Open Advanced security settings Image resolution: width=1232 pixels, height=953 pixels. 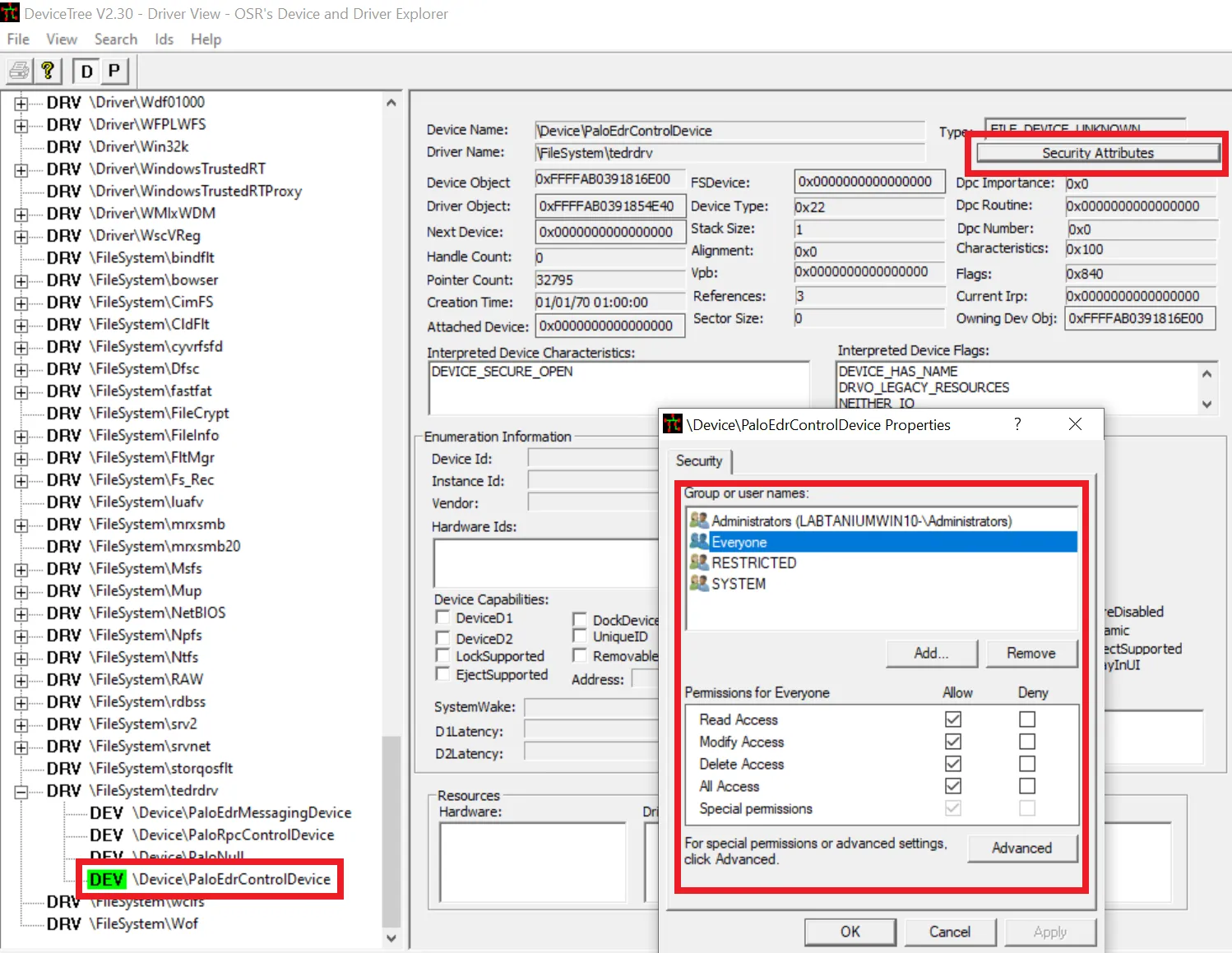[x=1021, y=848]
